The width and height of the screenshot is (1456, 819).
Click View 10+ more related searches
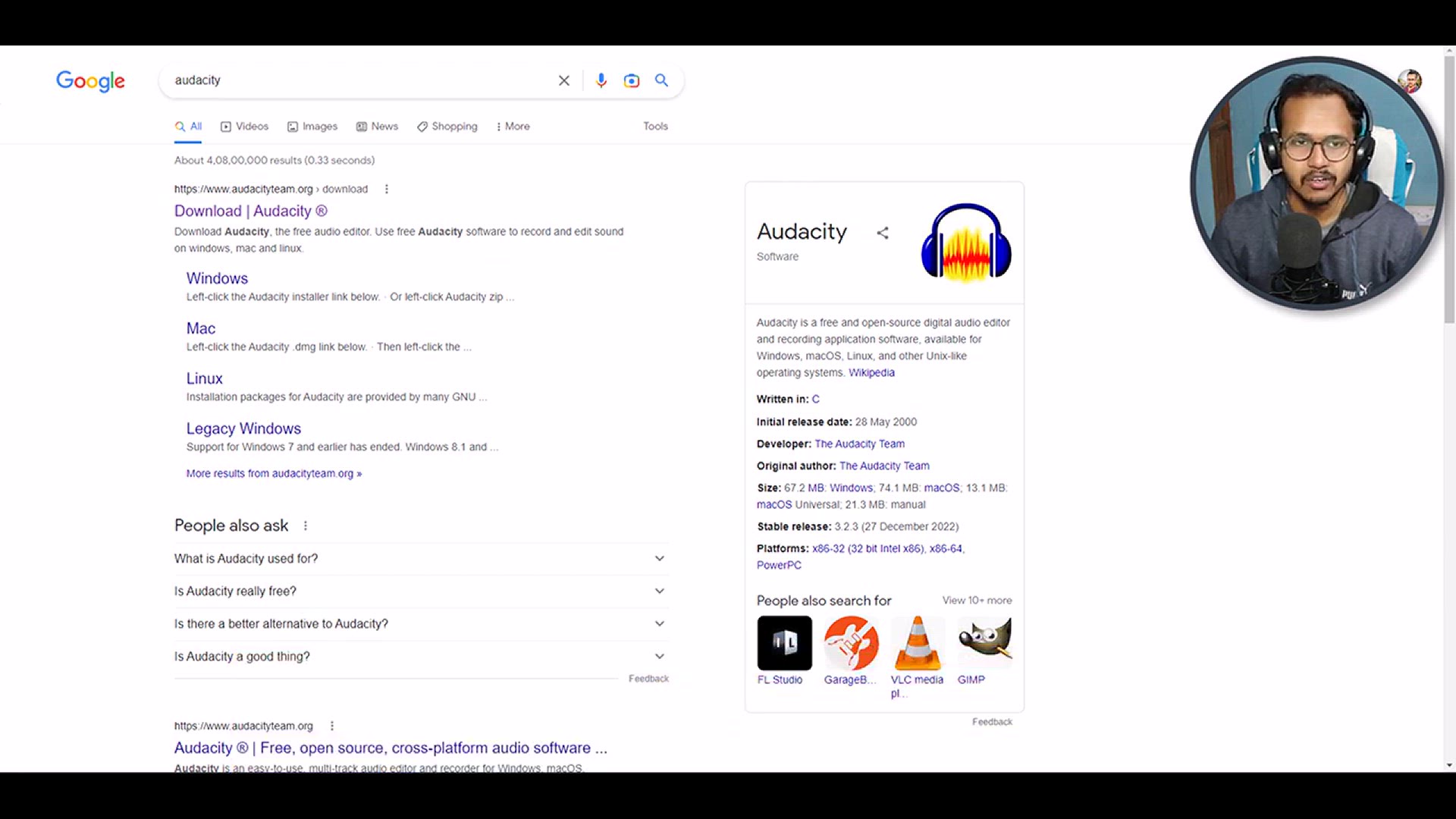(x=977, y=600)
